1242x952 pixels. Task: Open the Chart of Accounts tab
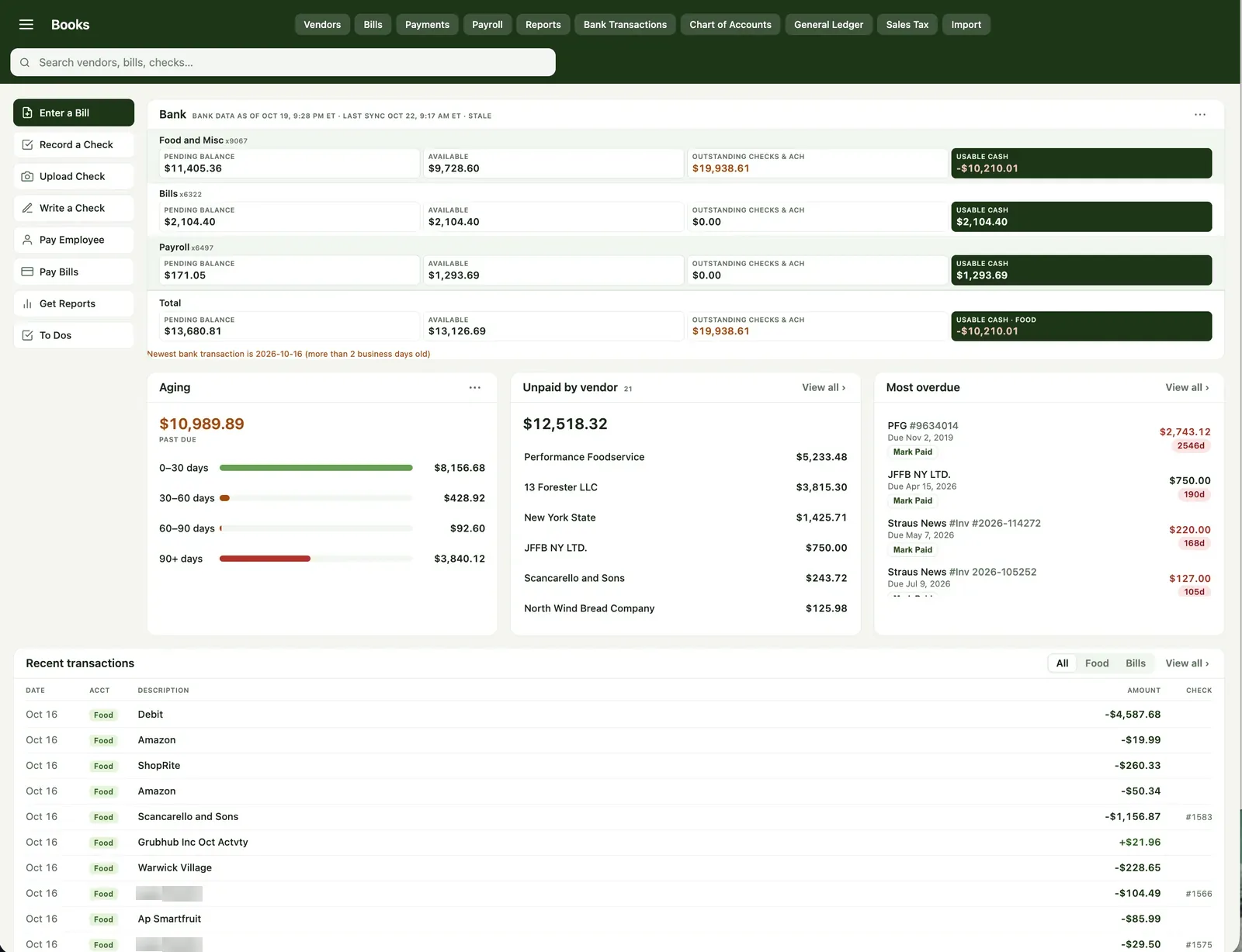pyautogui.click(x=730, y=25)
